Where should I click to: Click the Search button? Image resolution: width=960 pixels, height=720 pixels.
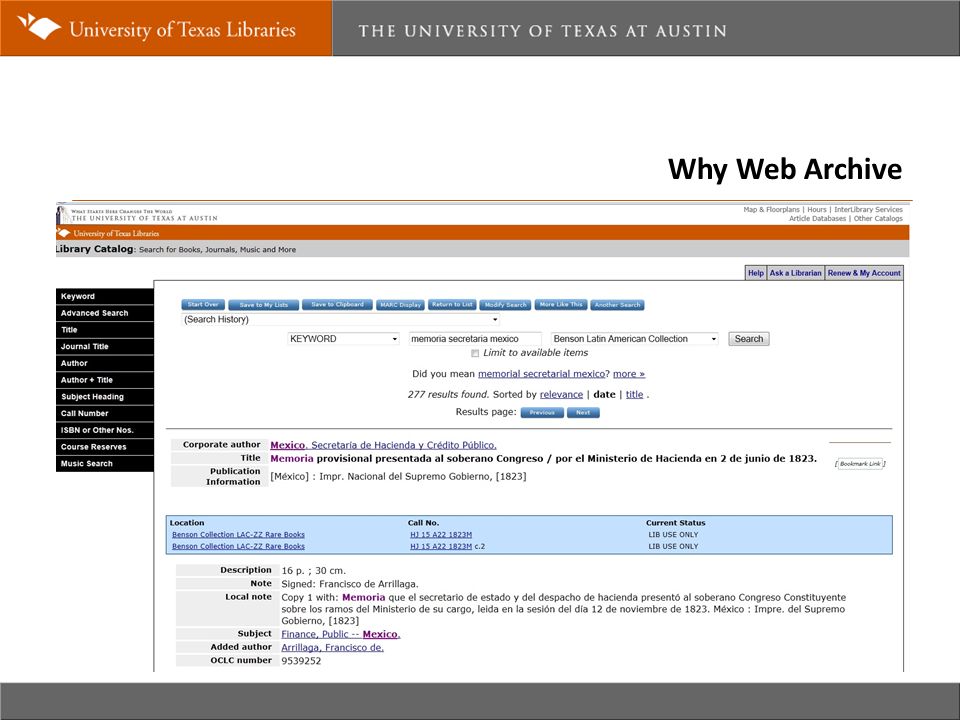pyautogui.click(x=748, y=339)
